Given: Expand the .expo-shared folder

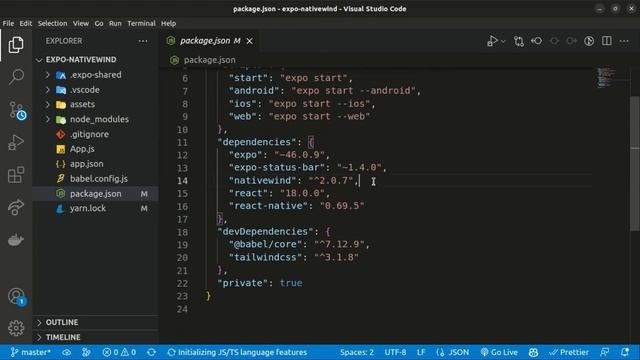Looking at the screenshot, I should click(96, 75).
